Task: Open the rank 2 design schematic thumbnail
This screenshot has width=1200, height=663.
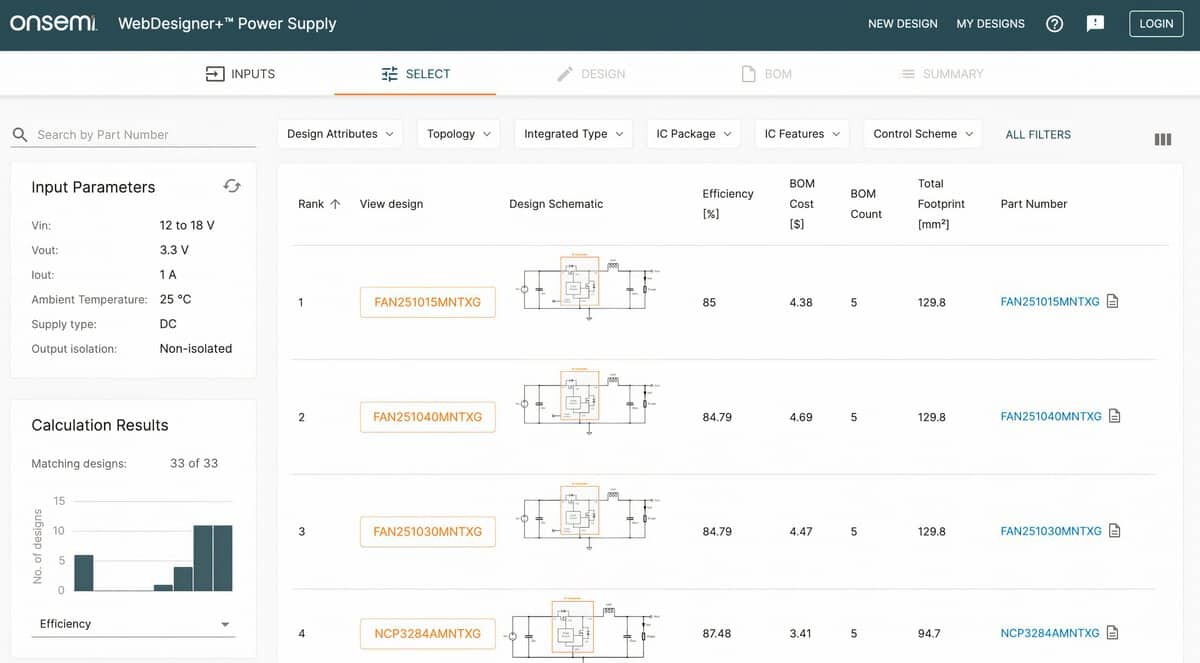Action: click(x=590, y=403)
